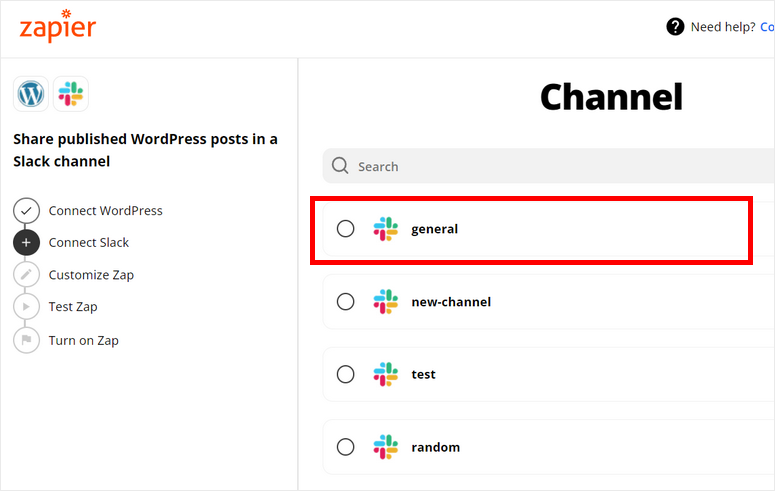Click the Need help question mark icon
Screen dimensions: 775x491
676,27
